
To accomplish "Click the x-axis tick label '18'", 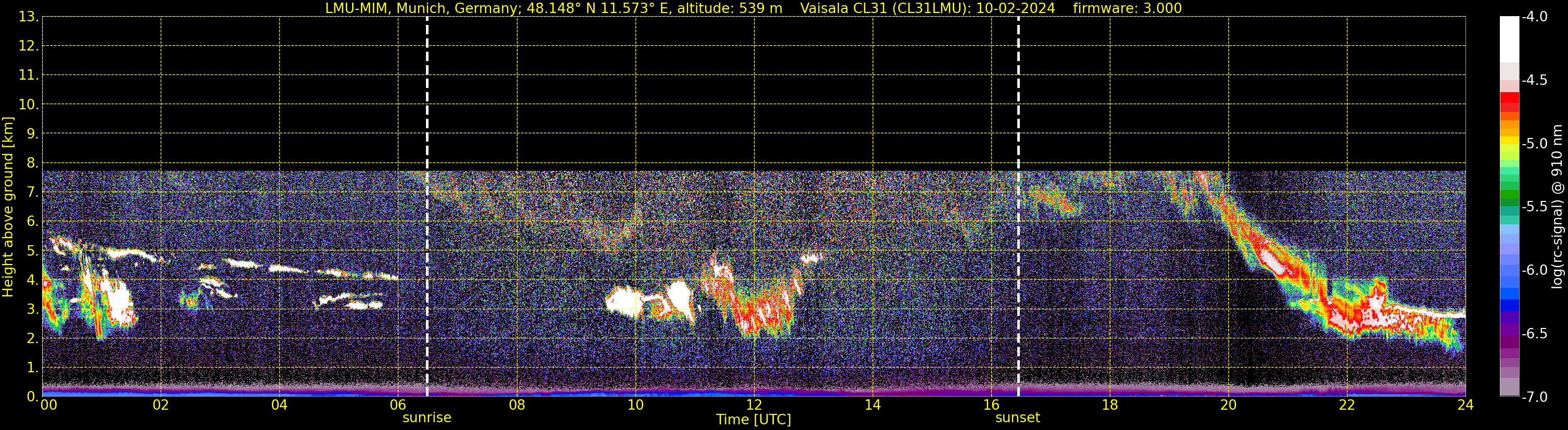I will click(1110, 405).
